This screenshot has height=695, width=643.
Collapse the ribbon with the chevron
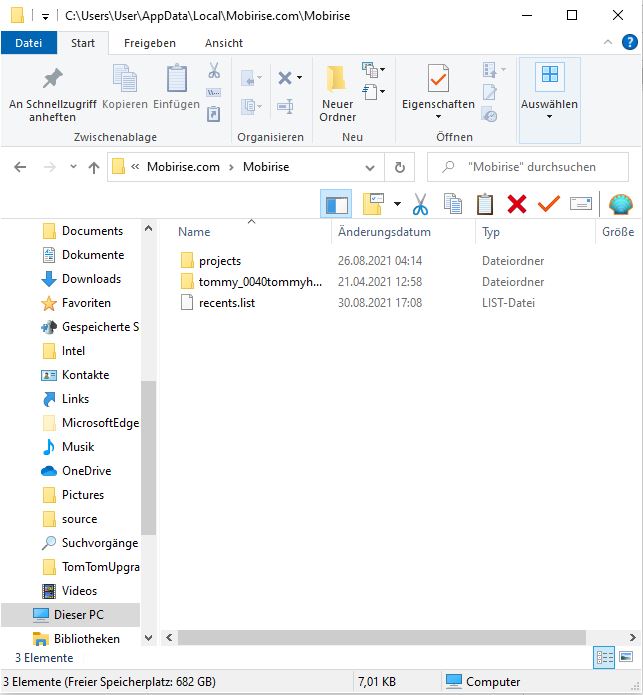[x=608, y=43]
